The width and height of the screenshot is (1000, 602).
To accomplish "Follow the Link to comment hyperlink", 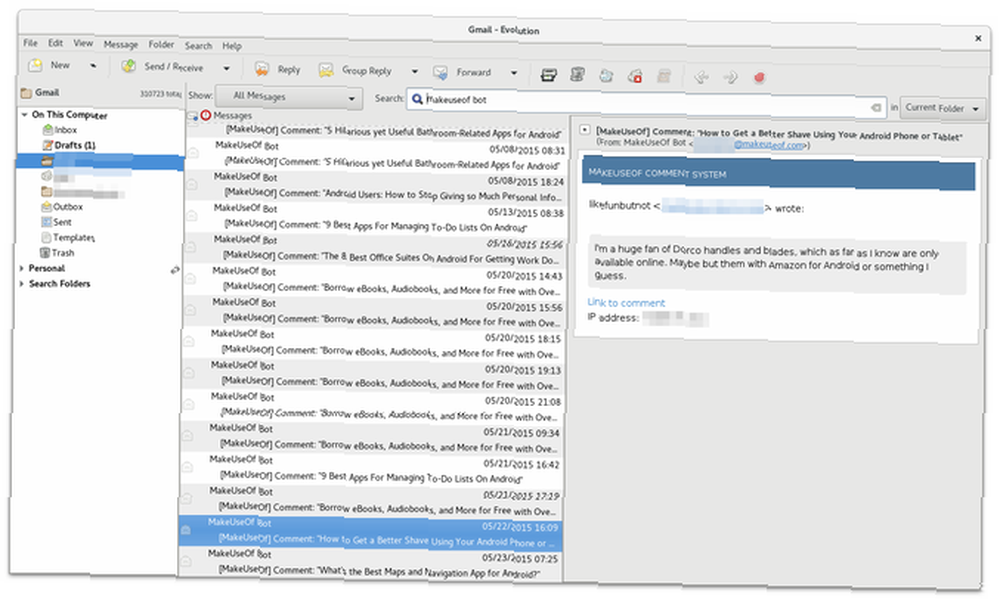I will [626, 303].
